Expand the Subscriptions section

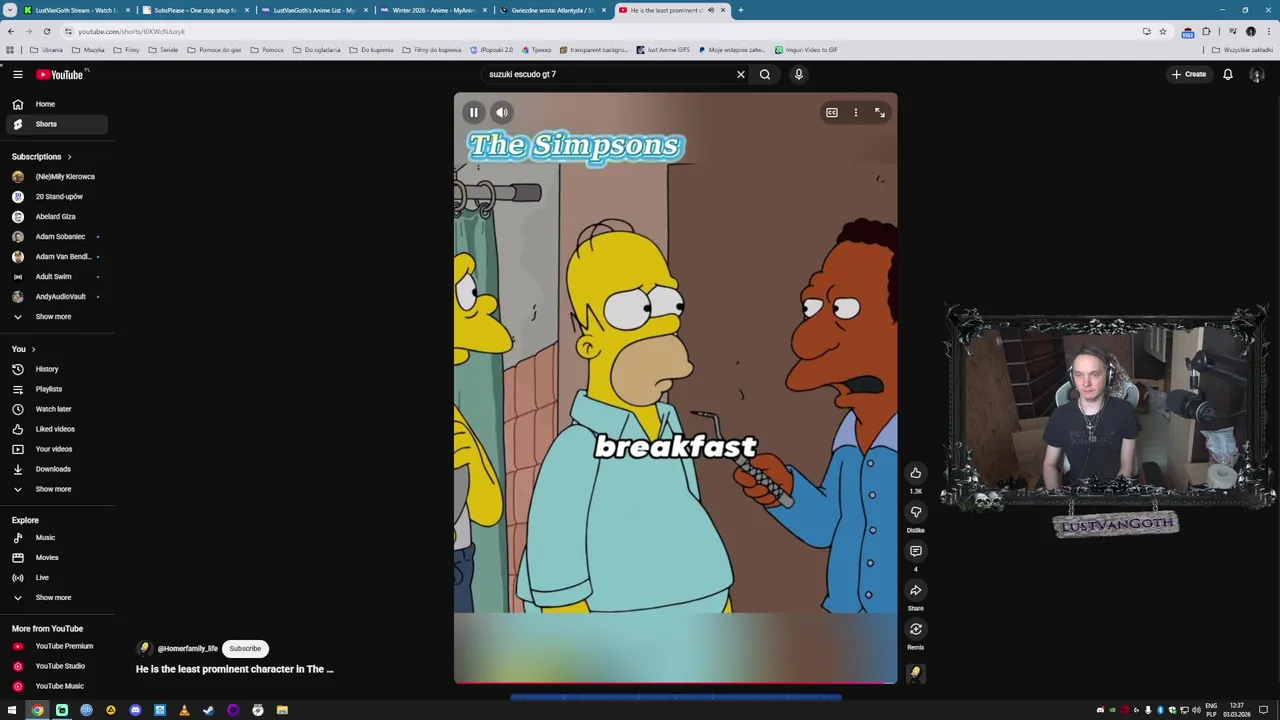(41, 156)
